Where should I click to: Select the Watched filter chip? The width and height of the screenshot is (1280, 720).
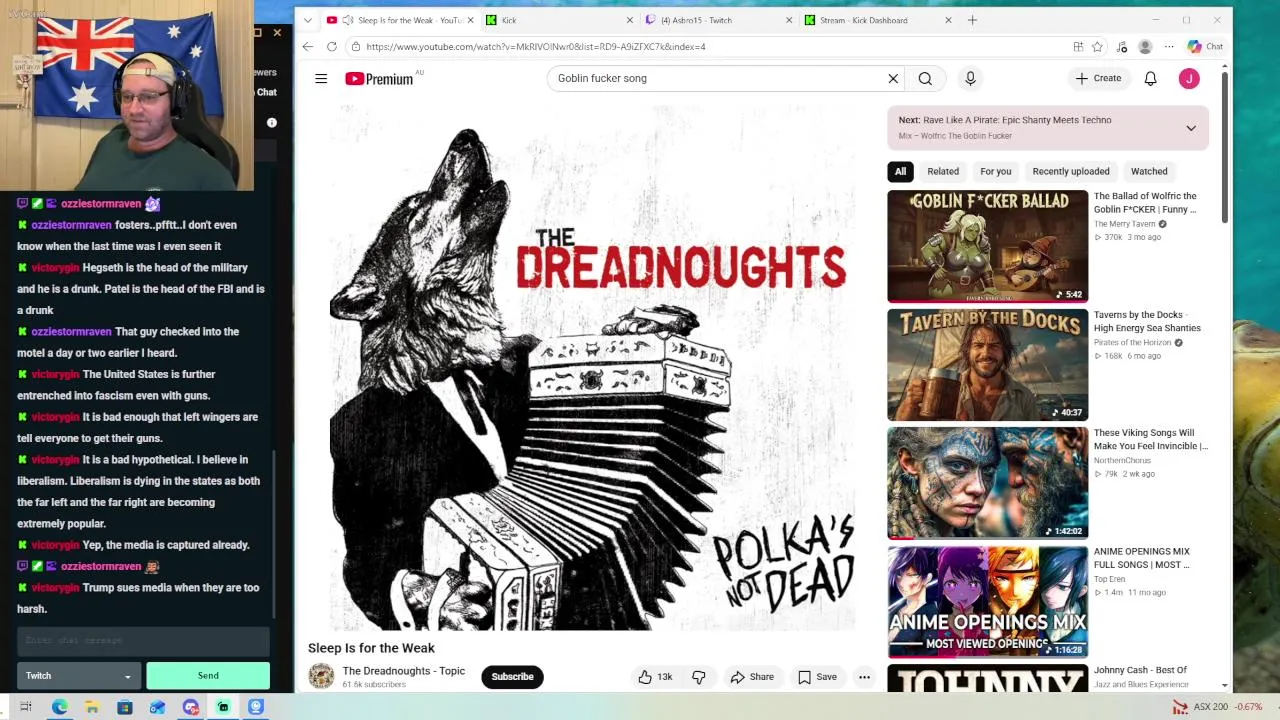tap(1149, 171)
